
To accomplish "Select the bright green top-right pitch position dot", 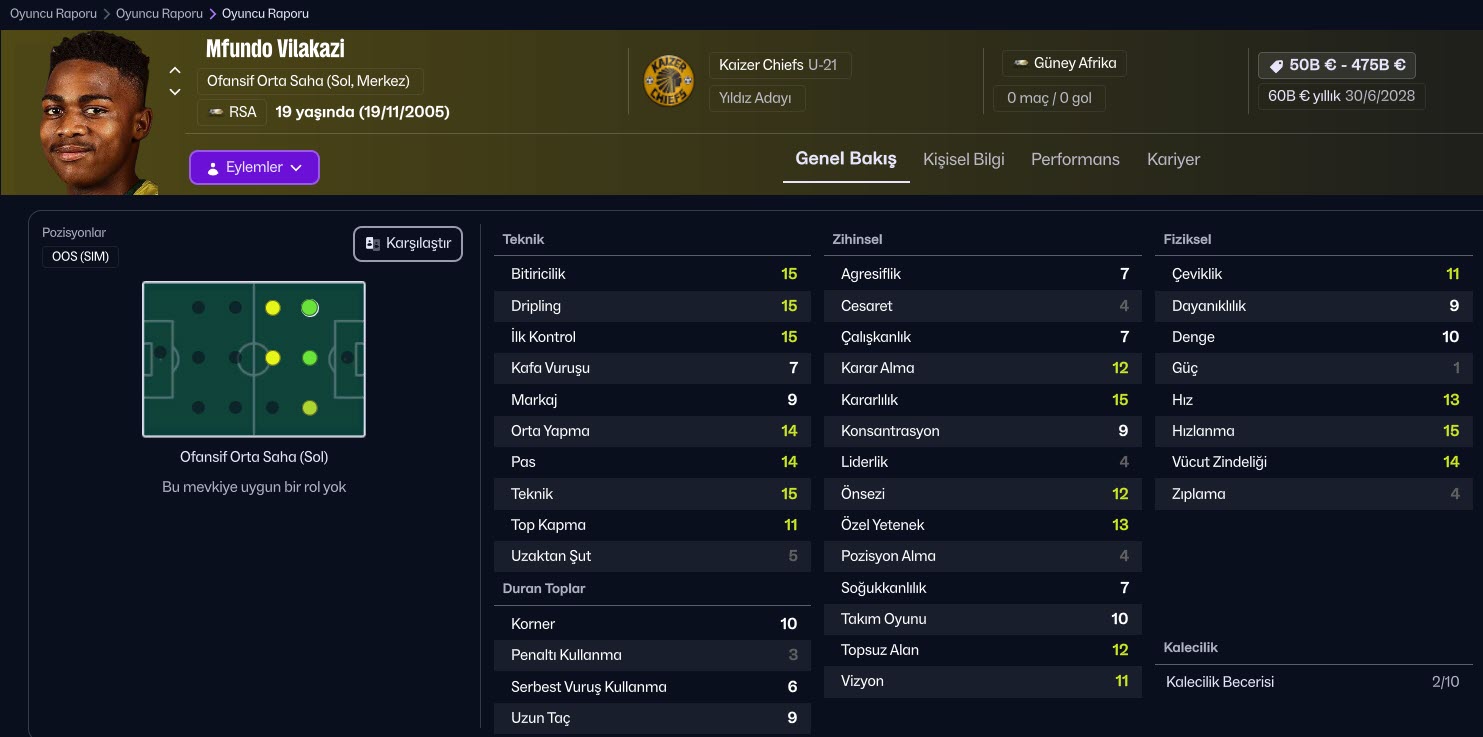I will pyautogui.click(x=310, y=308).
